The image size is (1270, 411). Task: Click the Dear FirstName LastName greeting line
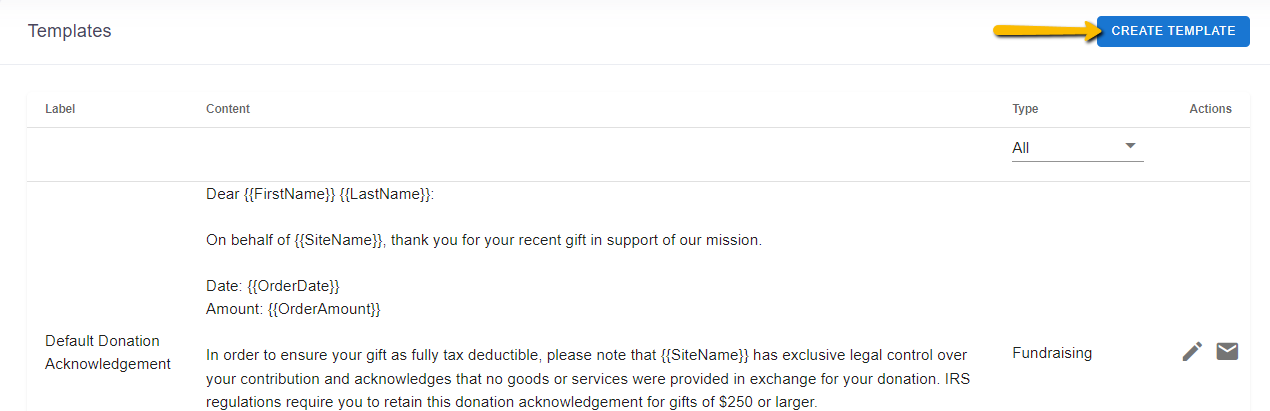320,194
